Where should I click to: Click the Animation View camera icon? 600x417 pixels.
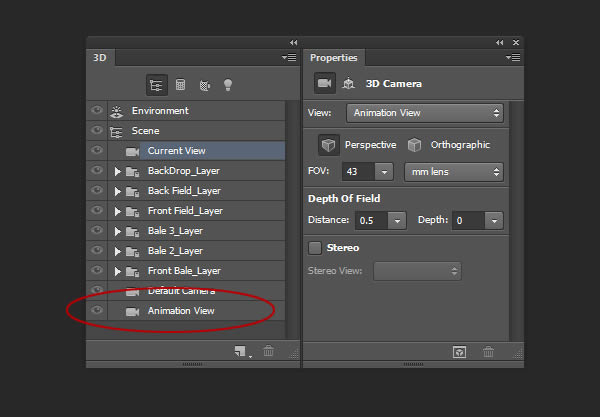click(132, 312)
